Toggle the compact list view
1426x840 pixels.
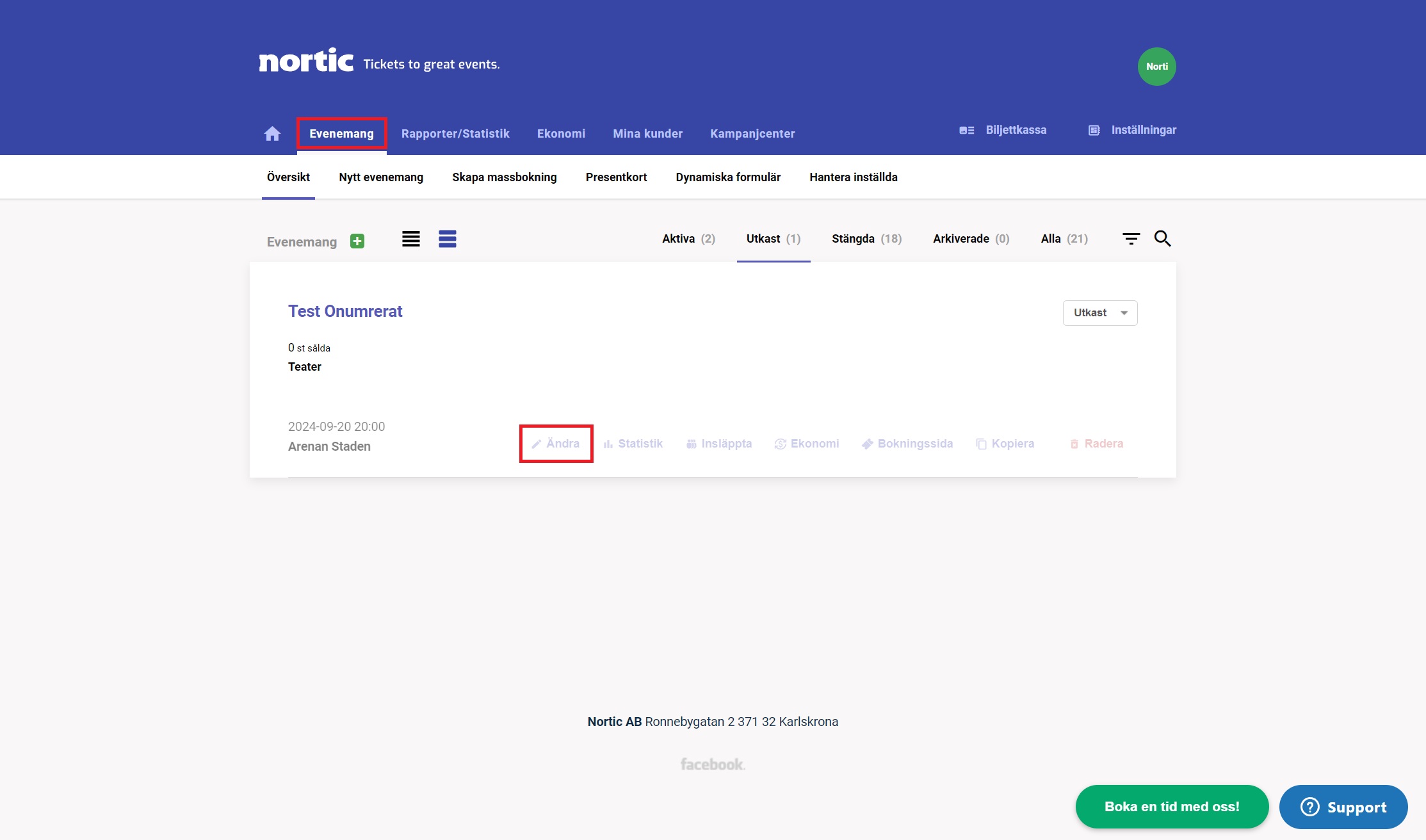point(410,238)
